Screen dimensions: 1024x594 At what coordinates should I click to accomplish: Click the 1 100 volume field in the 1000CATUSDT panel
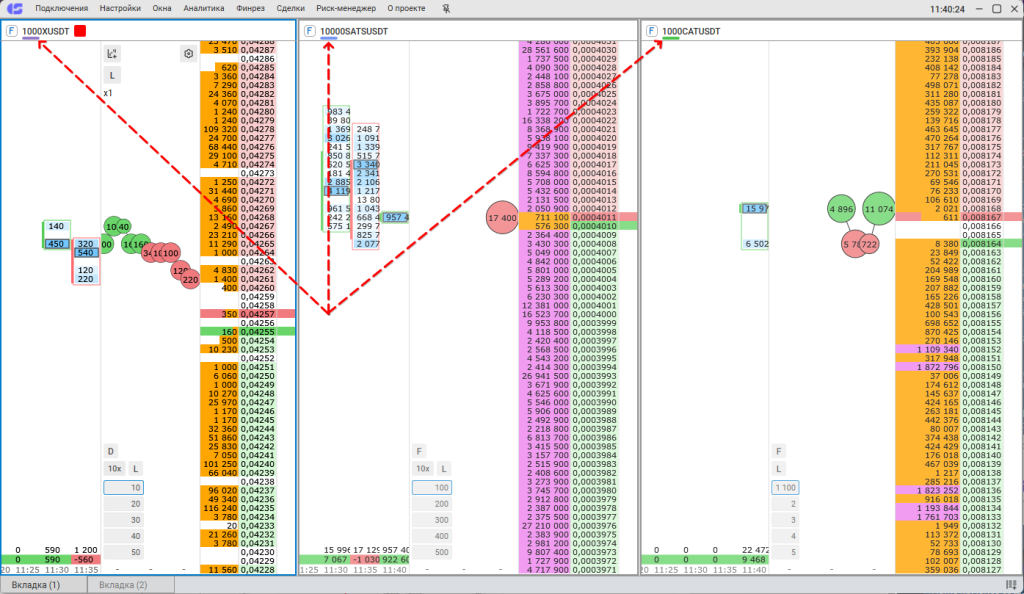click(x=784, y=487)
